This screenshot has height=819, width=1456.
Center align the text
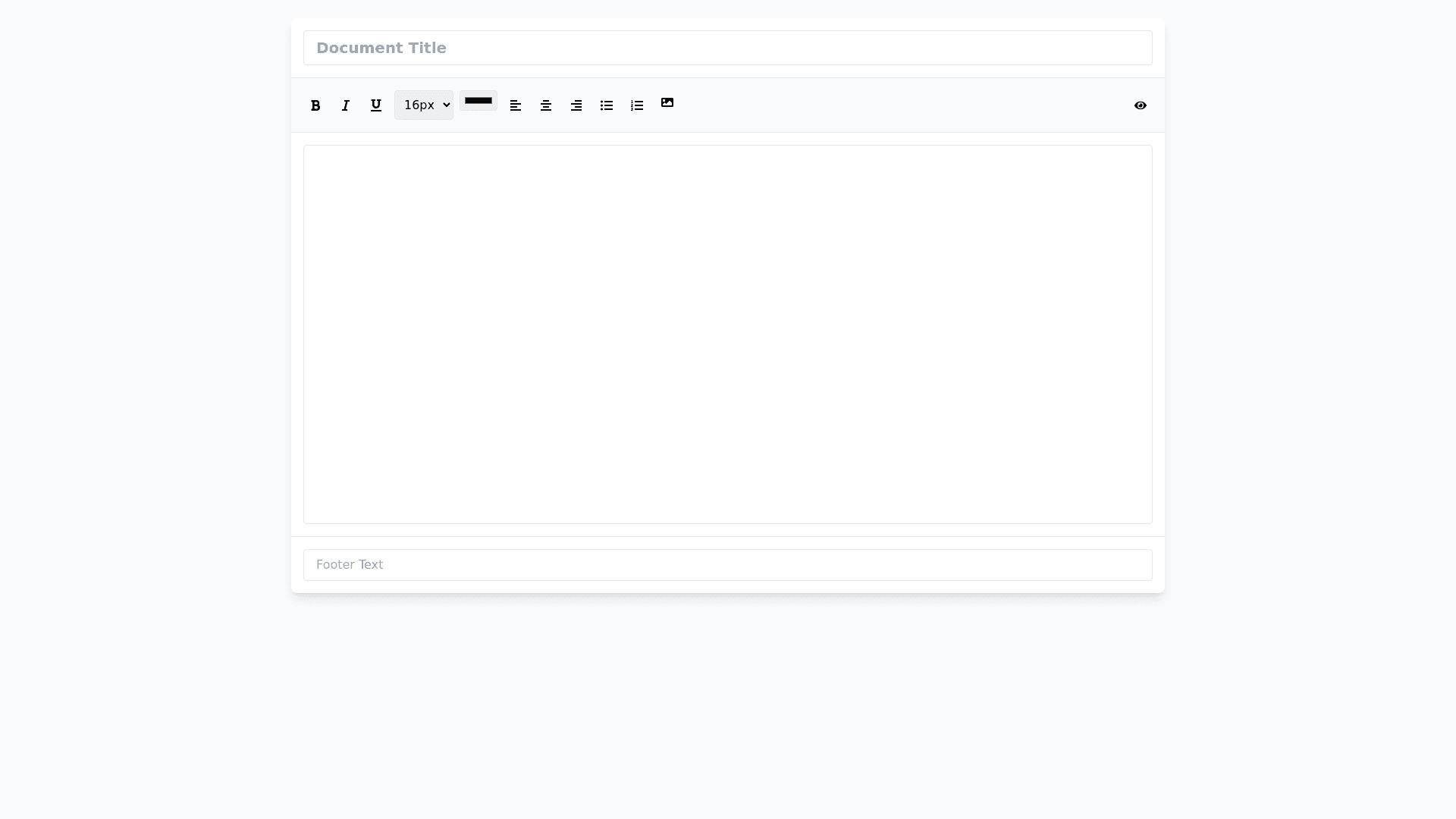pos(546,105)
